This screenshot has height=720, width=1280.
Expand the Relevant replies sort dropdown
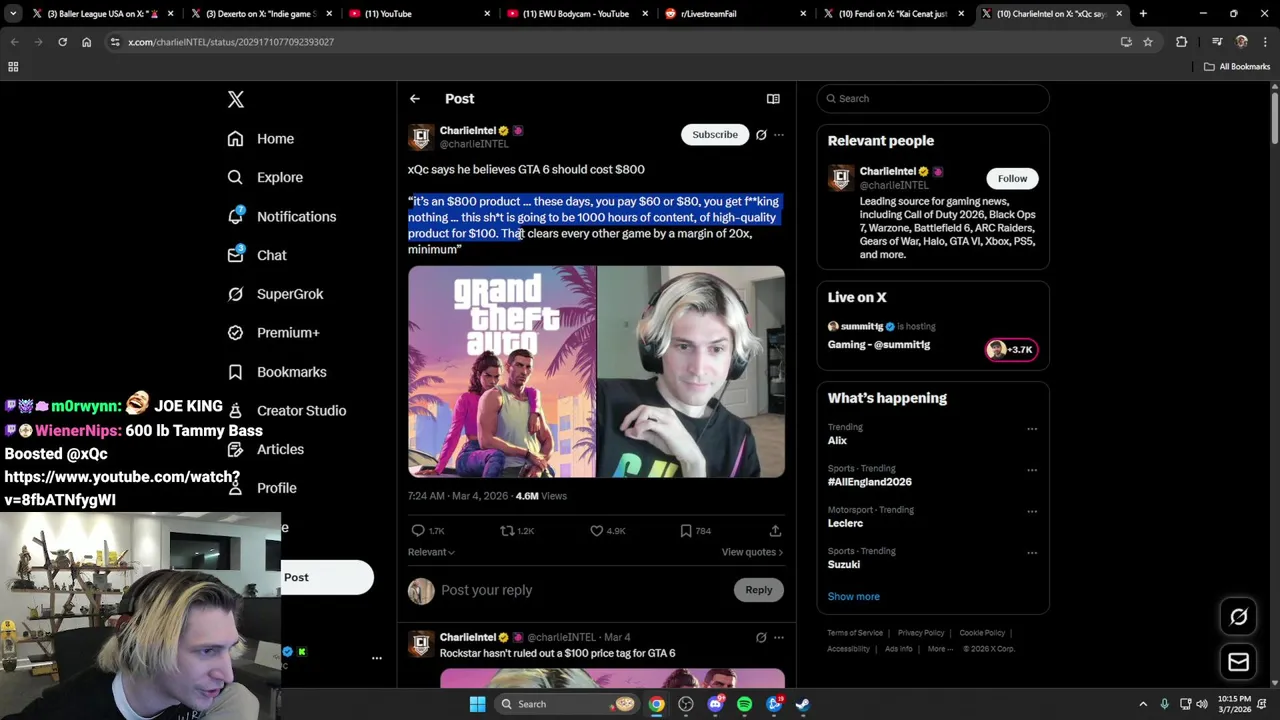click(x=431, y=552)
